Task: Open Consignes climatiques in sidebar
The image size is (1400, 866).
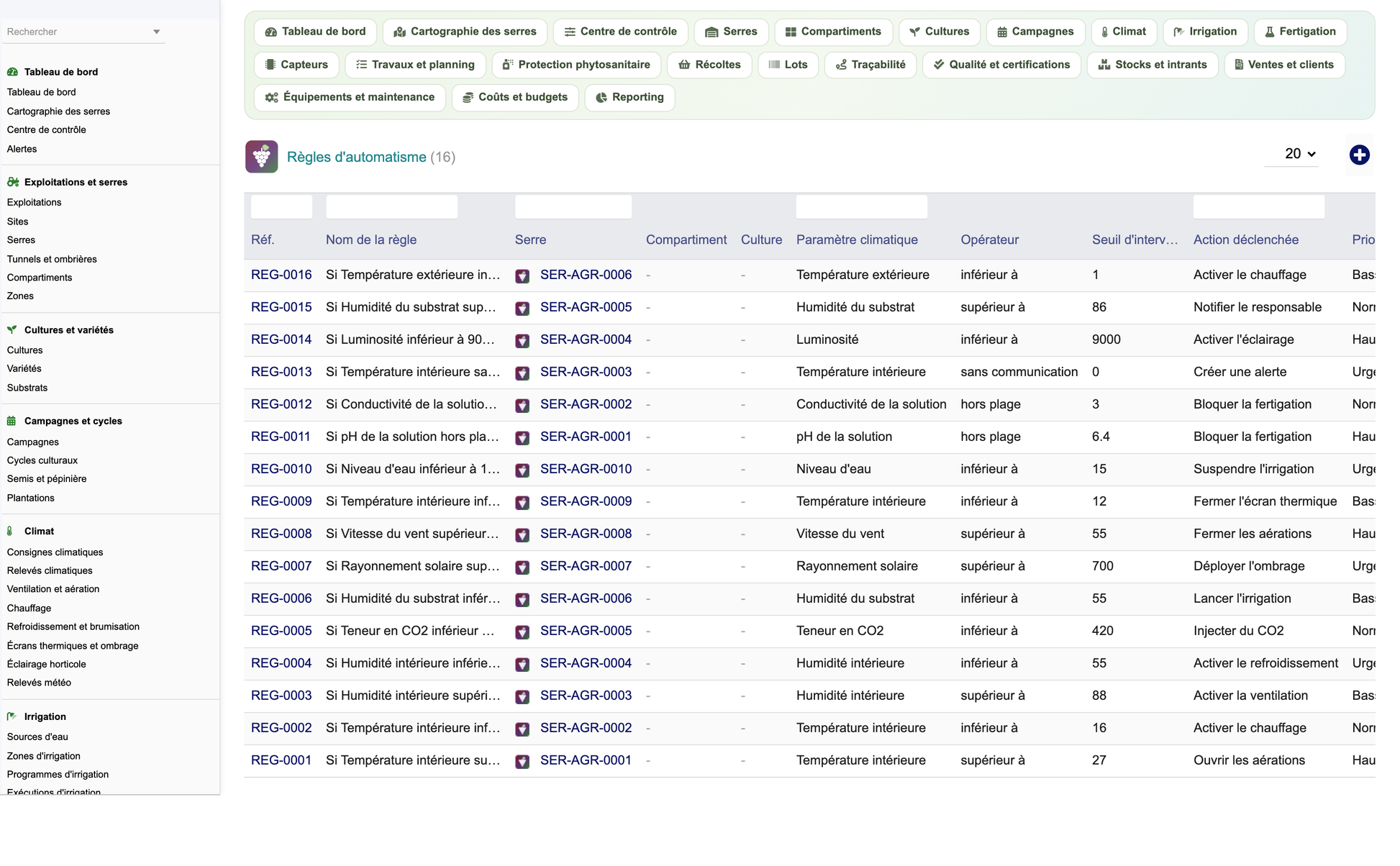Action: [x=55, y=552]
